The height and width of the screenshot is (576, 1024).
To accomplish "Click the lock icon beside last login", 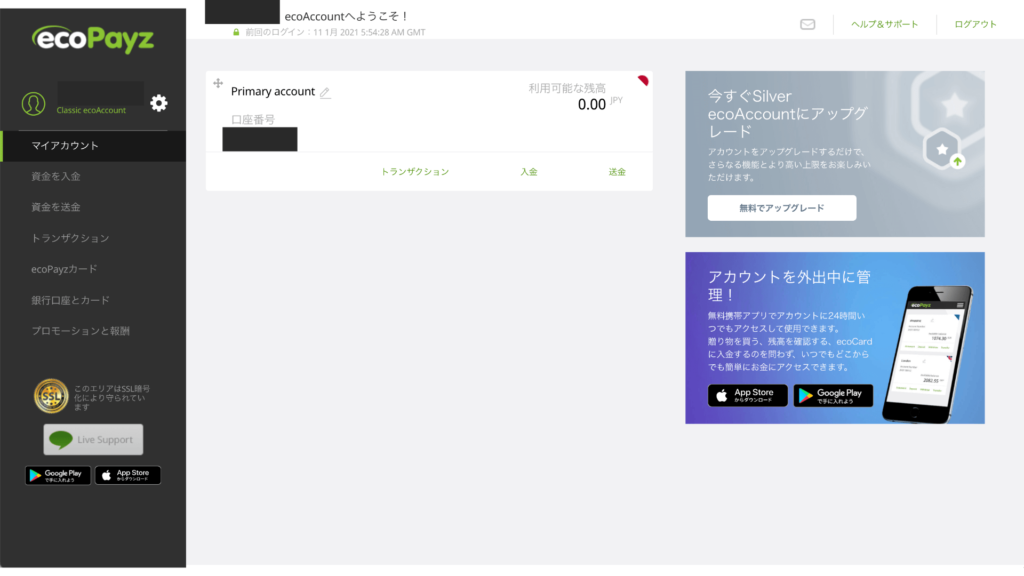I will pyautogui.click(x=236, y=32).
